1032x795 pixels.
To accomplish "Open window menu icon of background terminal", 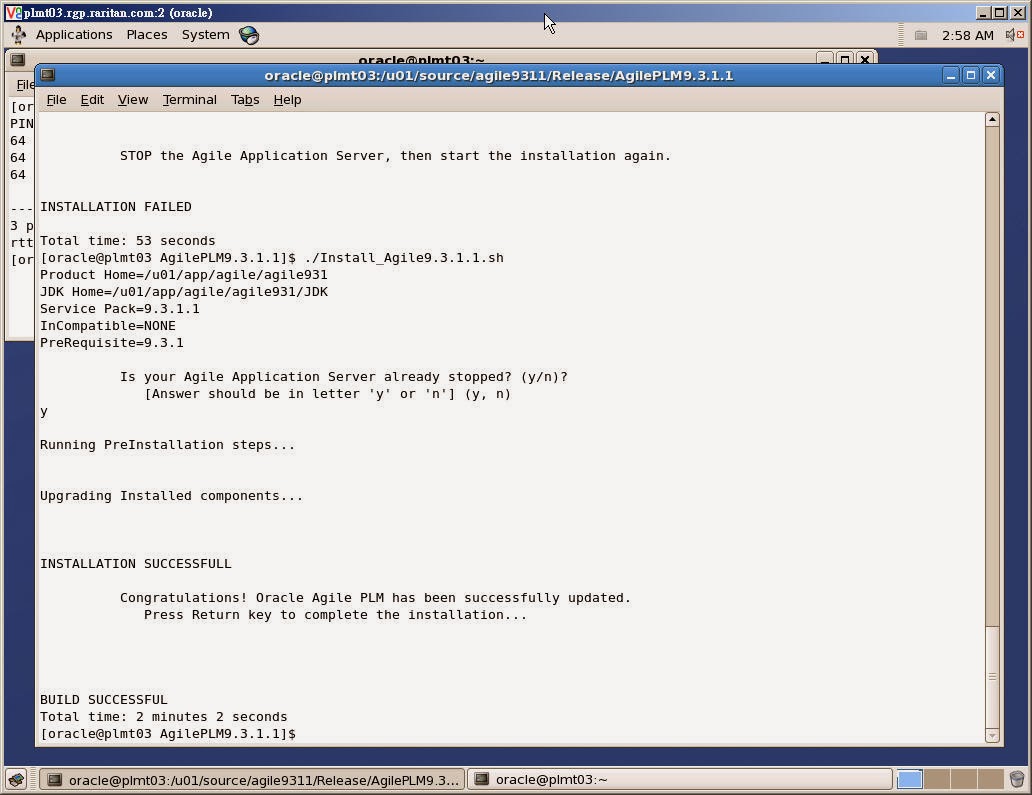I will coord(18,60).
